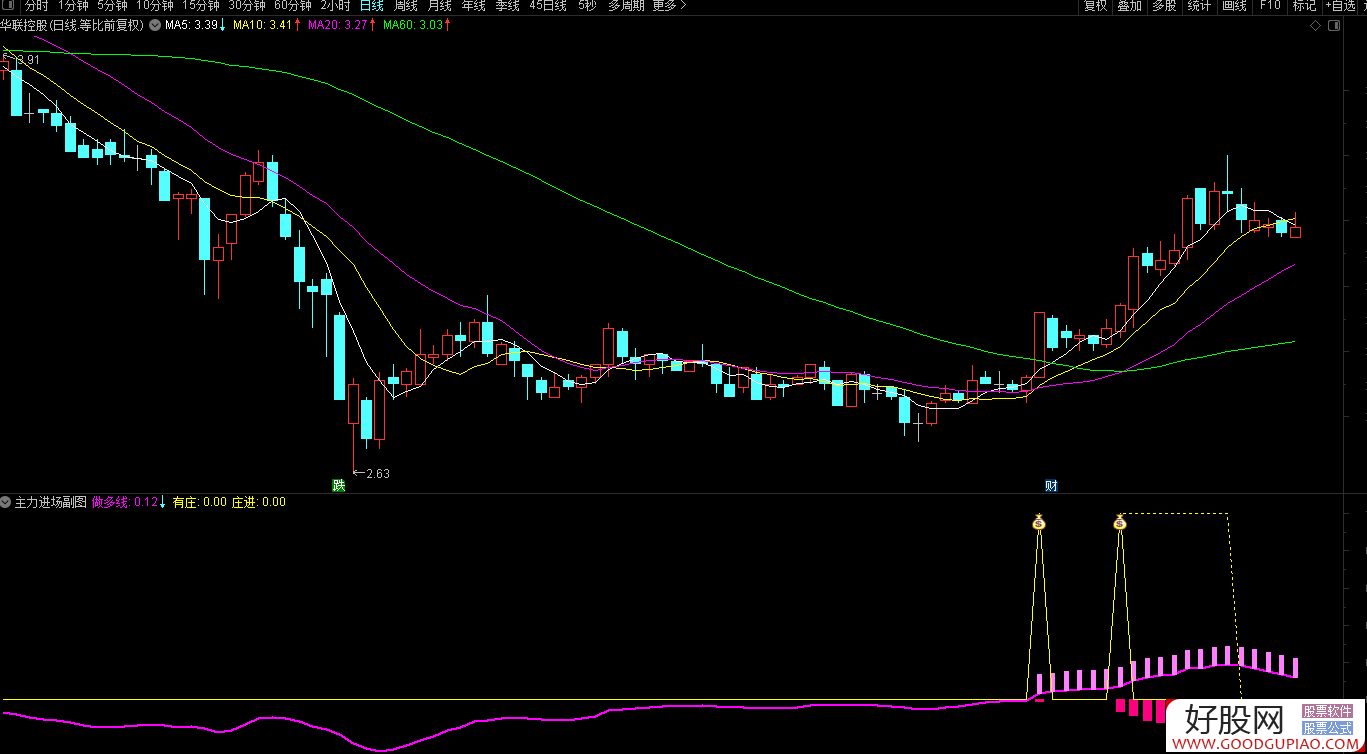This screenshot has height=754, width=1367.
Task: Click the 主力进场副图 indicator name
Action: pos(51,502)
